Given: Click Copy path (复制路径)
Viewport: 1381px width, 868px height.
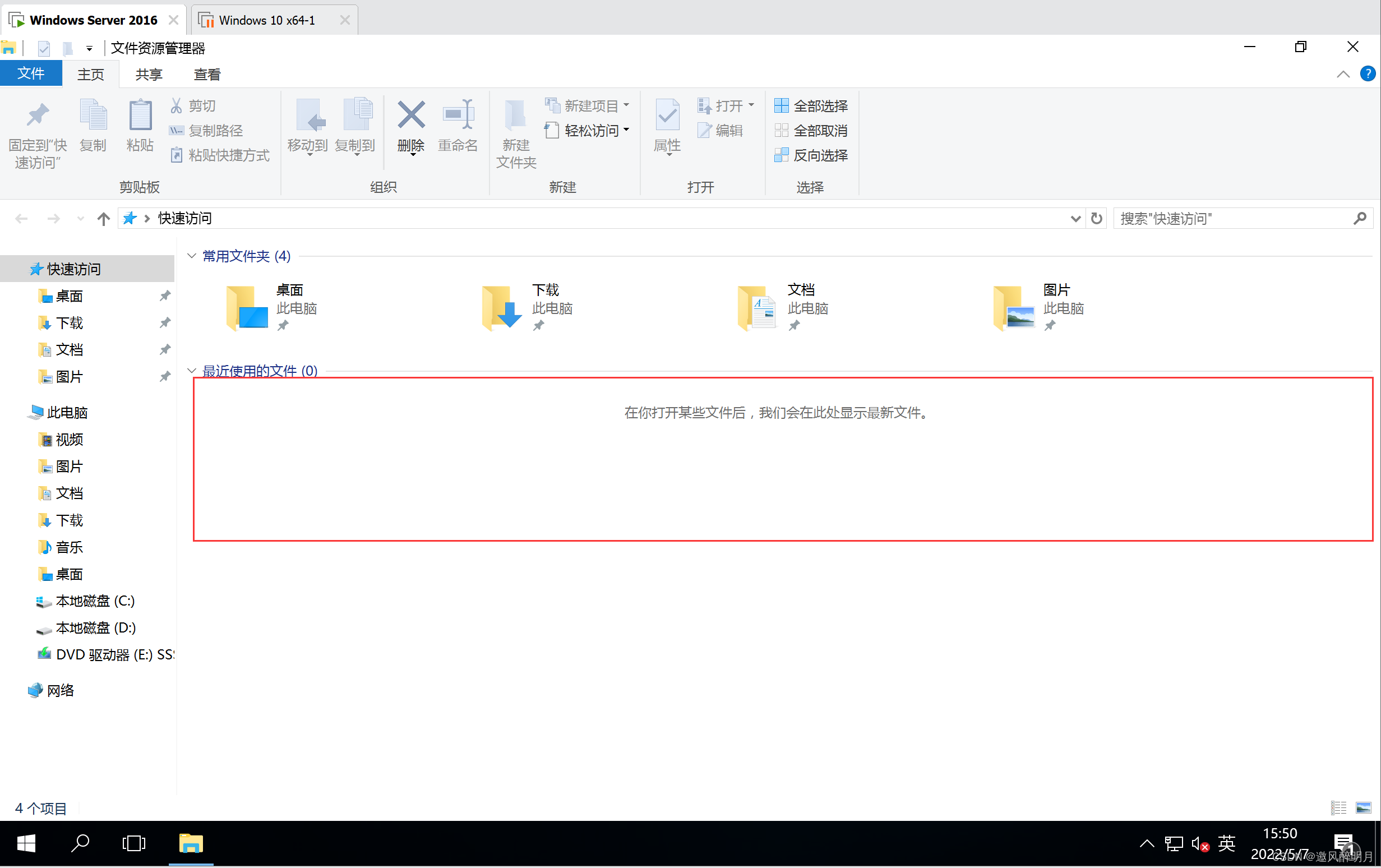Looking at the screenshot, I should point(206,131).
